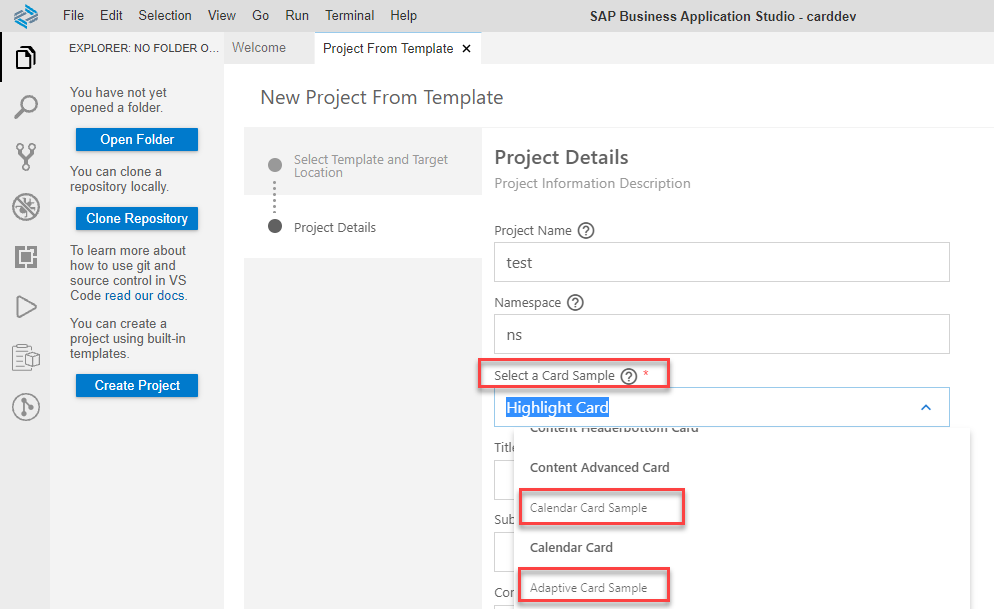Open the Run menu
Viewport: 994px width, 609px height.
click(297, 15)
